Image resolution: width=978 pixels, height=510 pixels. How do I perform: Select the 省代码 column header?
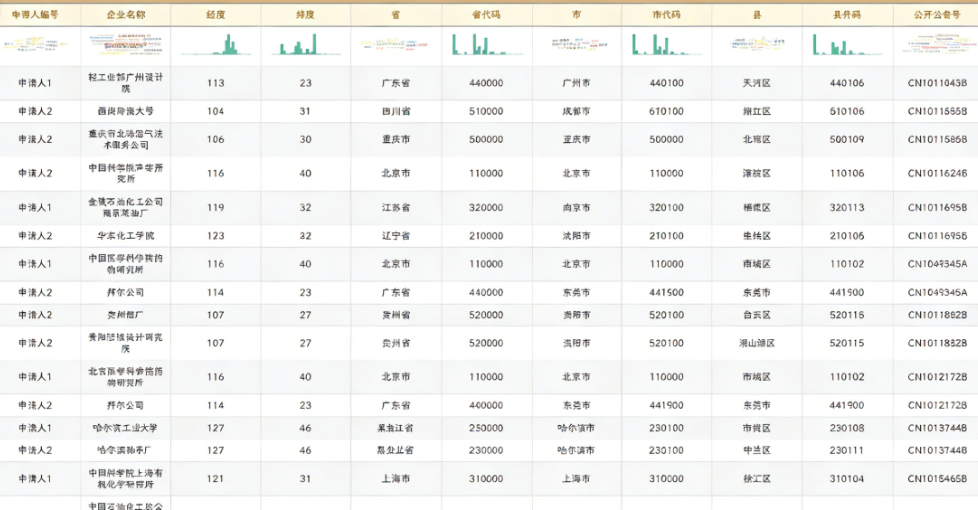click(x=486, y=15)
